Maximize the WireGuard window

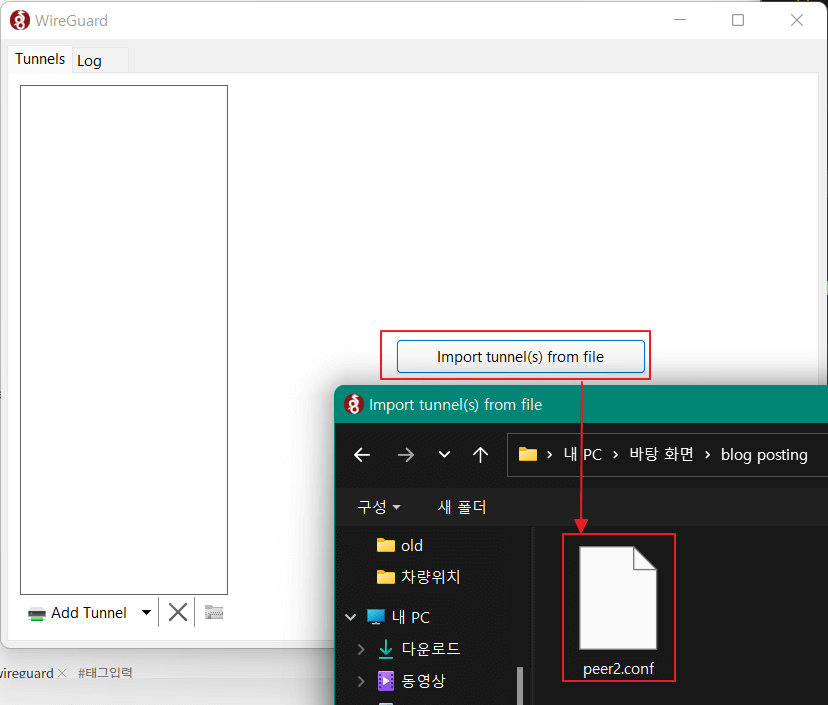738,20
